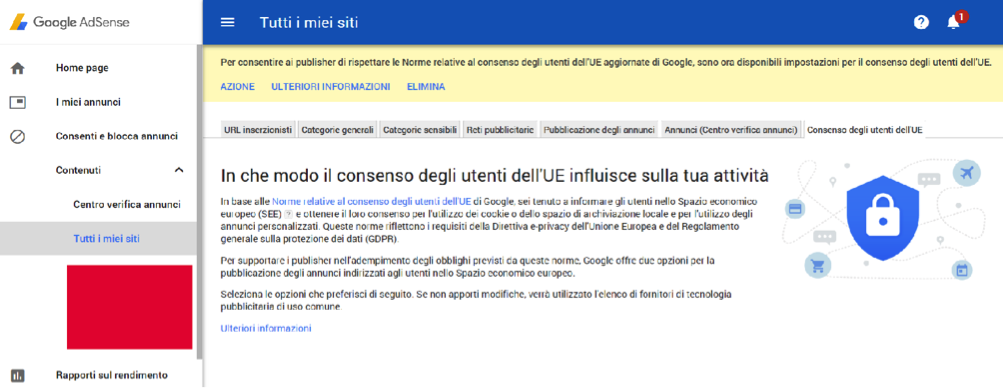Click the Google AdSense logo
The height and width of the screenshot is (388, 1004).
click(x=70, y=22)
